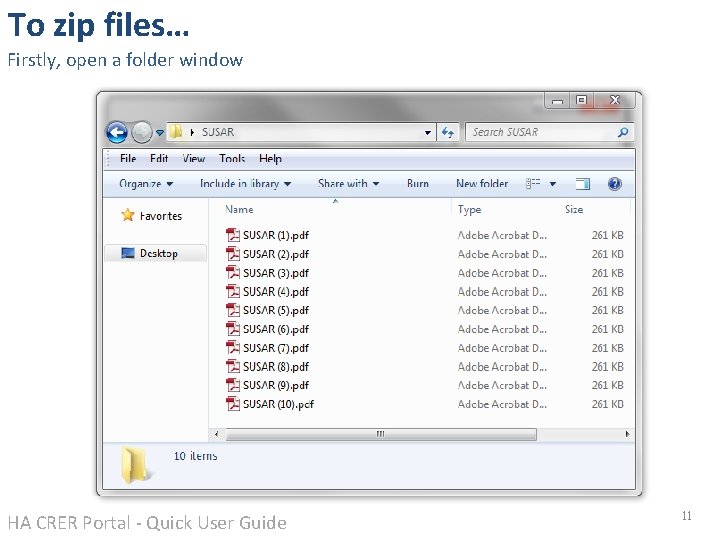Image resolution: width=720 pixels, height=540 pixels.
Task: Click the 261 KB size of SUSAR (10).pdf
Action: pos(608,404)
